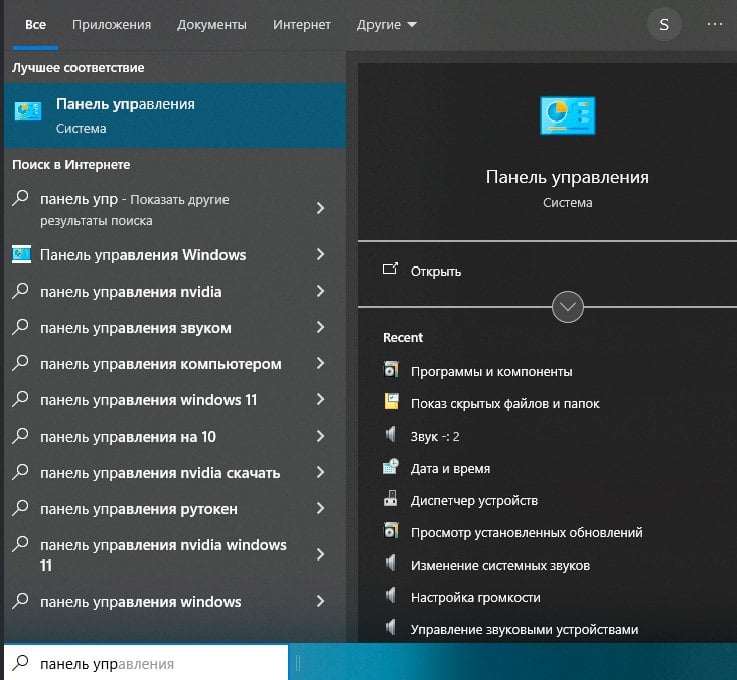This screenshot has width=737, height=680.
Task: Click the magnifier icon beside панель управления nvidia
Action: [21, 290]
